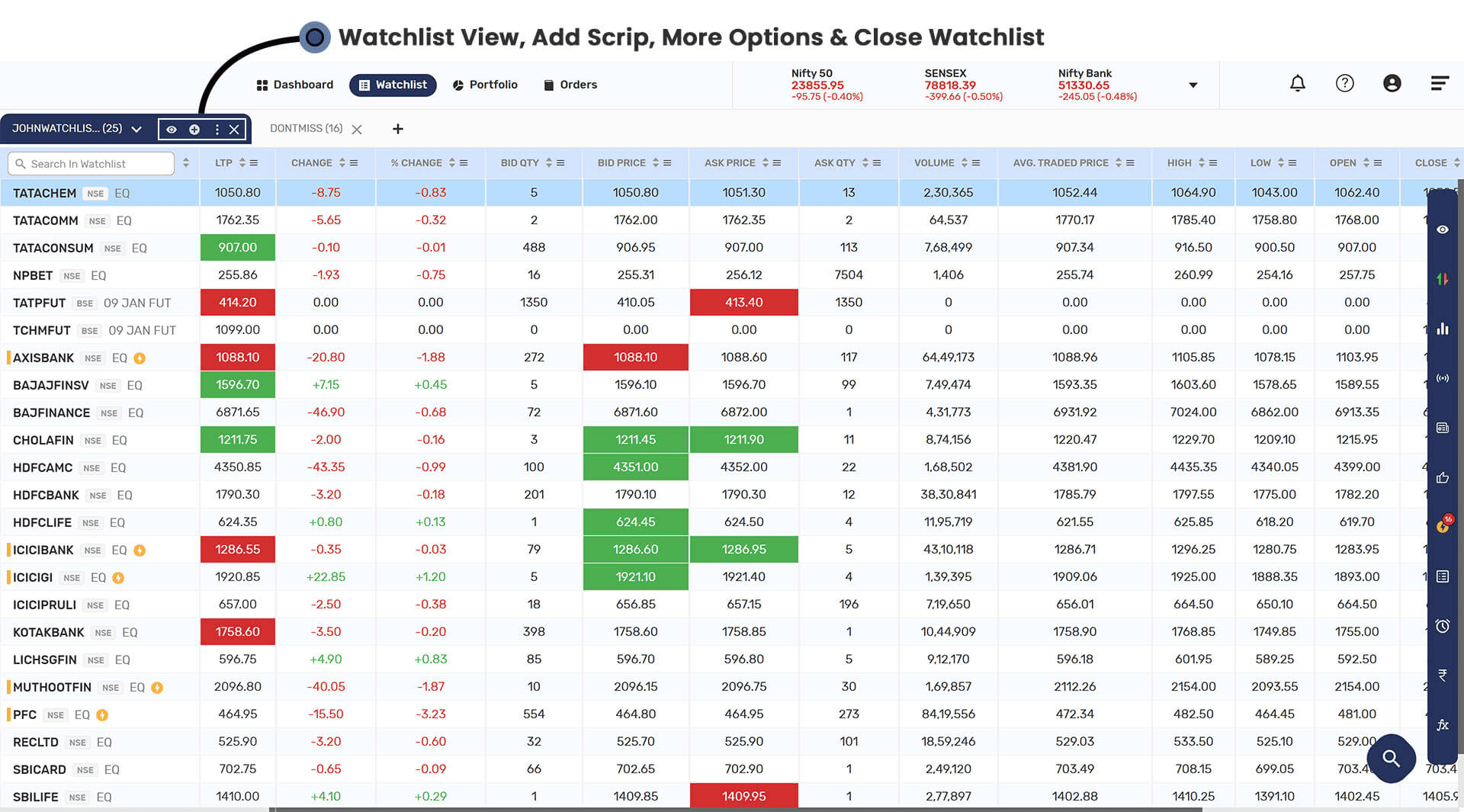Toggle watchlist view eye icon in tab
Screen dimensions: 1464x812
pyautogui.click(x=172, y=130)
